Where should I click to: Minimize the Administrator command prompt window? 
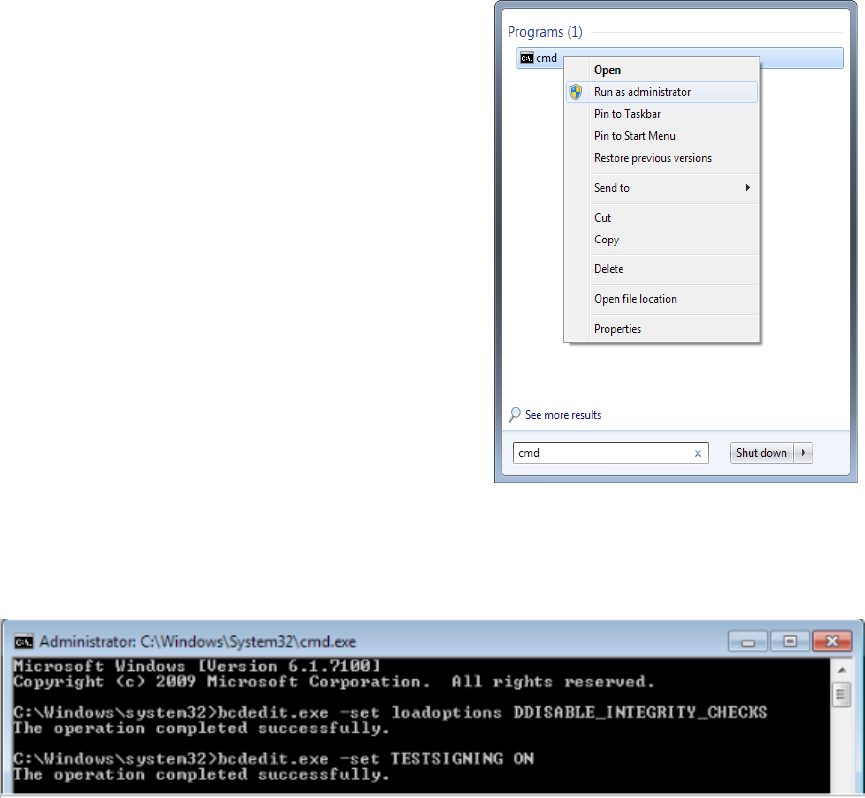tap(748, 642)
